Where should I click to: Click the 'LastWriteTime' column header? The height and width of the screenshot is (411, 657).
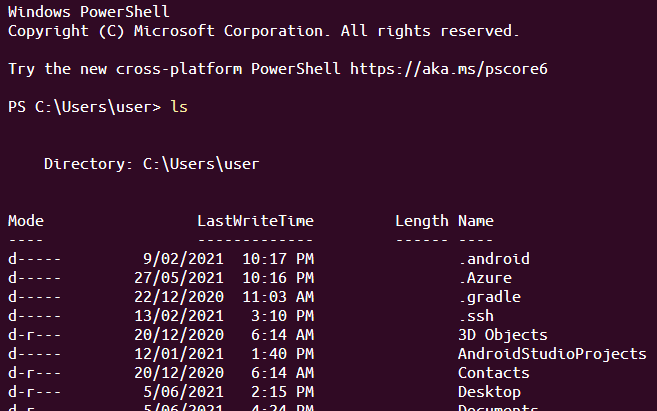(x=256, y=221)
